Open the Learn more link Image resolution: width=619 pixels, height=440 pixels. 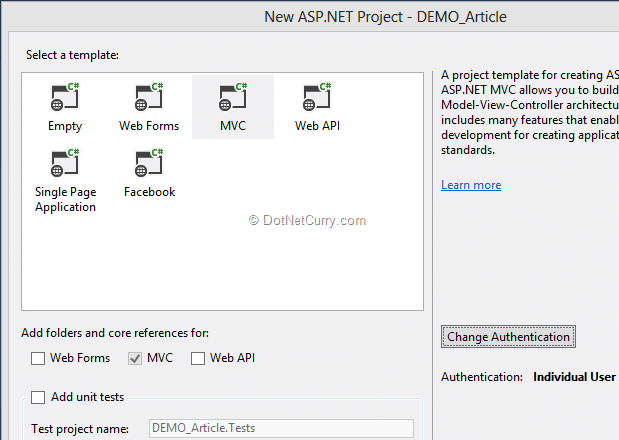coord(471,185)
